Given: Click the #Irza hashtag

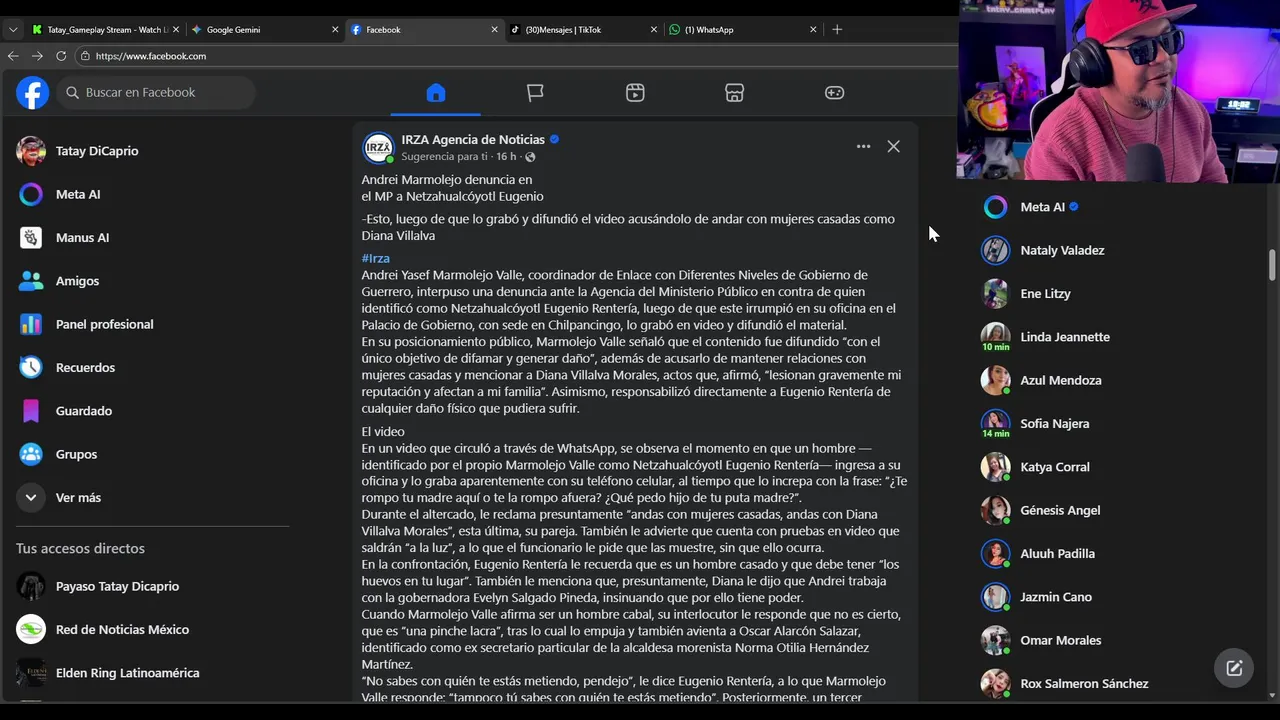Looking at the screenshot, I should click(376, 258).
